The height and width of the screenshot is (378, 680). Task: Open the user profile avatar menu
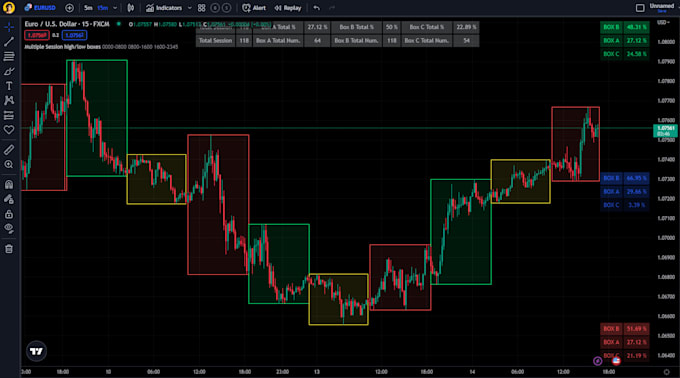[9, 7]
